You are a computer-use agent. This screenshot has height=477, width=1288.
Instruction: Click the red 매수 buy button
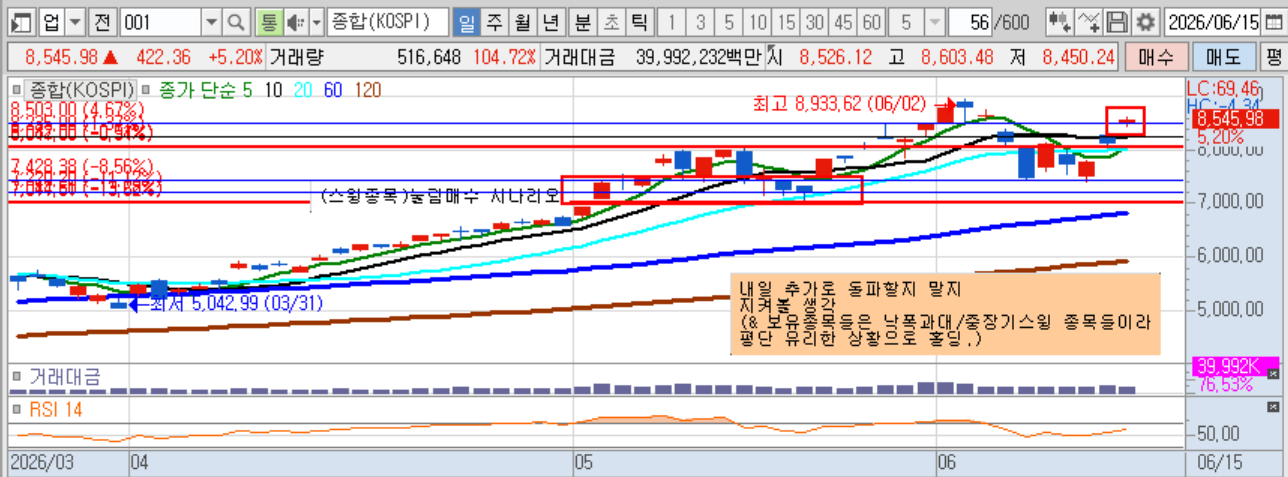click(1156, 58)
